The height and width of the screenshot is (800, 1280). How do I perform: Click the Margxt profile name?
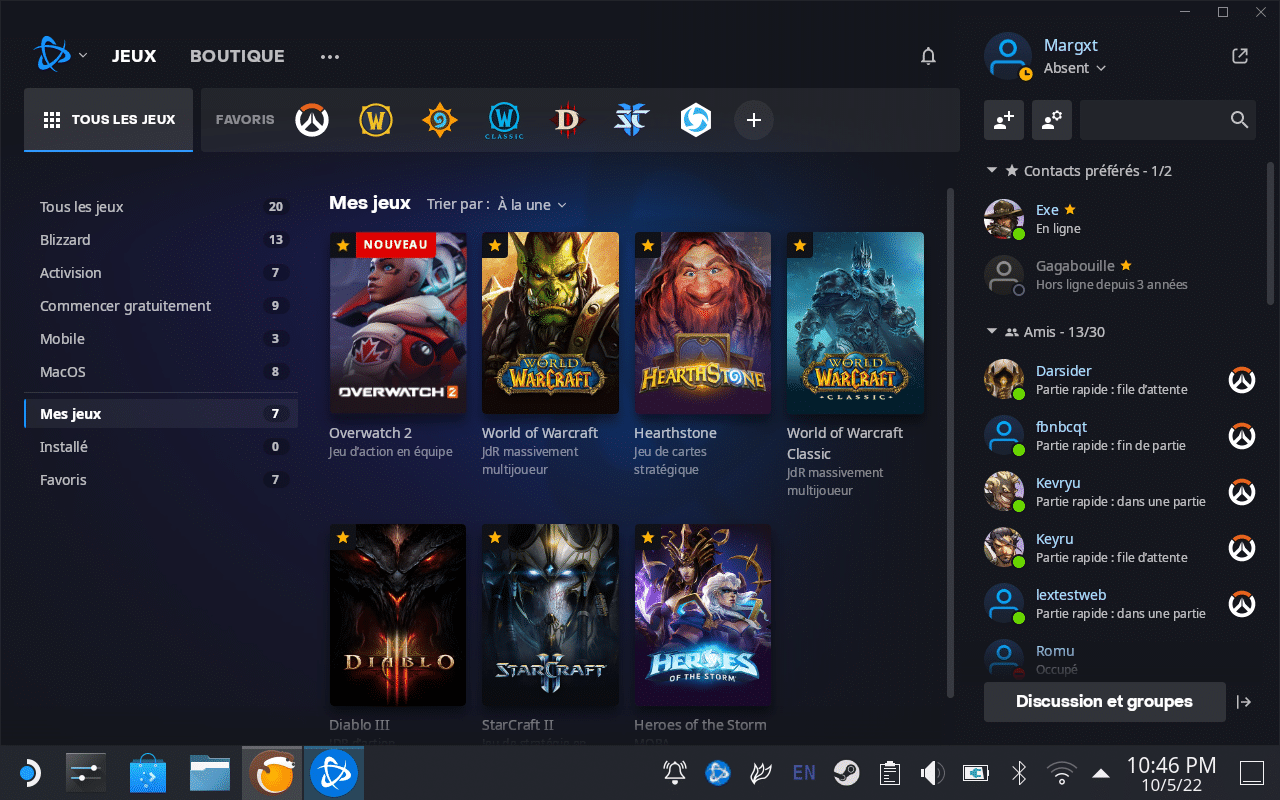pos(1070,46)
